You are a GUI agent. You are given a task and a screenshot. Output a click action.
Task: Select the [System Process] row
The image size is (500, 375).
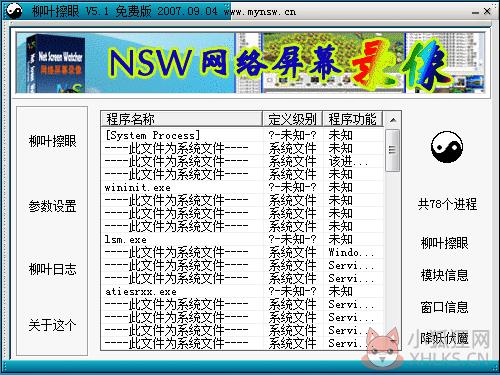[242, 135]
